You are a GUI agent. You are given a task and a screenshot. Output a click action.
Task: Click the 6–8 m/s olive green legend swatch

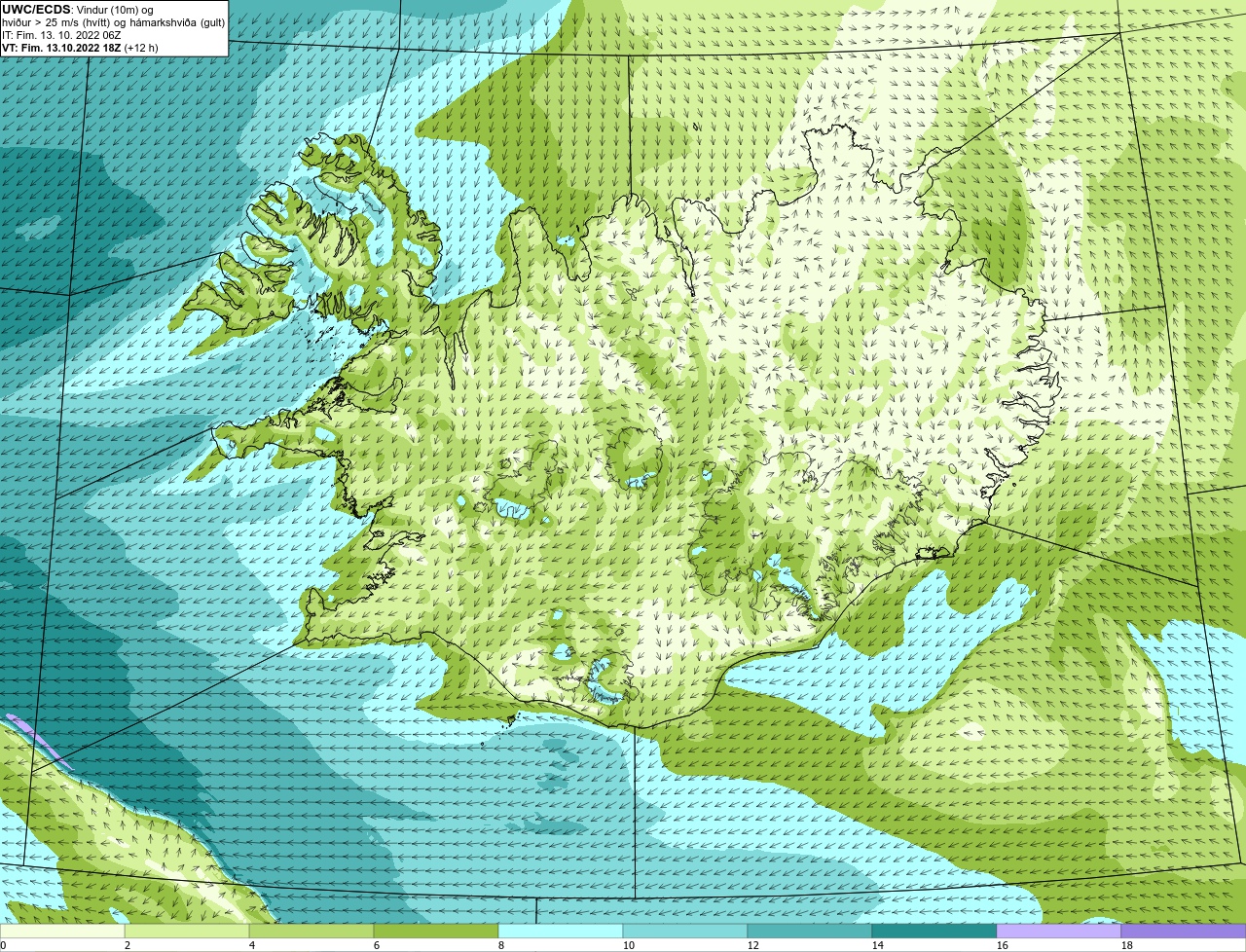436,932
